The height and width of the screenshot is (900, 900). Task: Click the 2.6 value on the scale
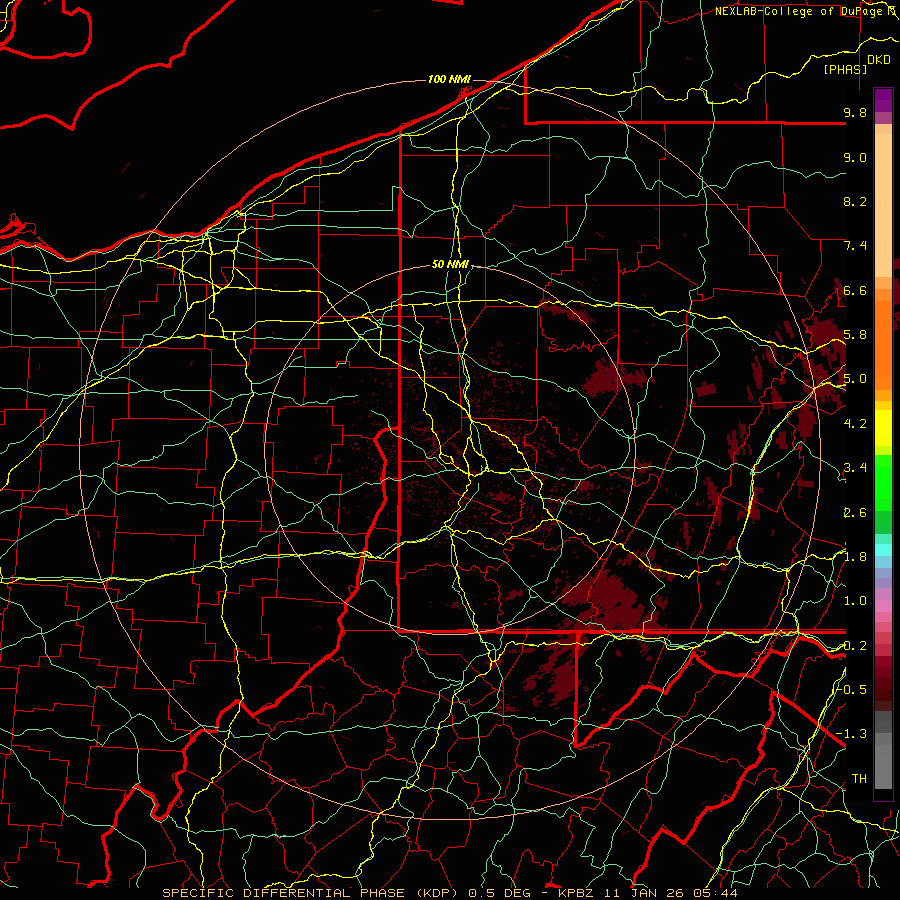point(855,513)
